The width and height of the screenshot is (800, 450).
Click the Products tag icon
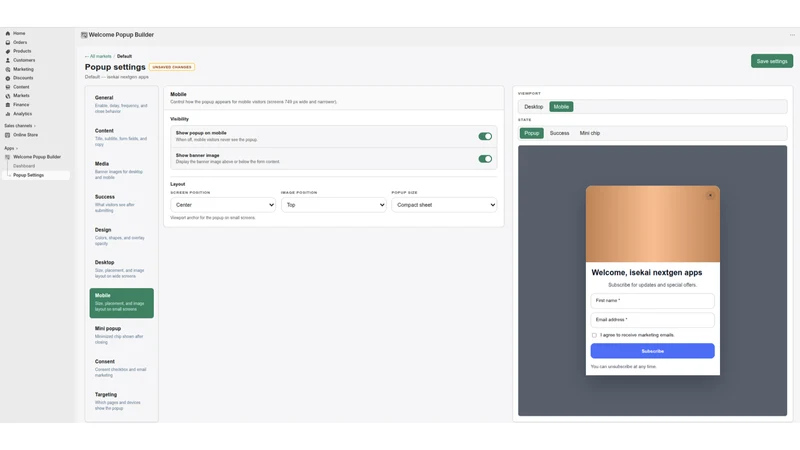(x=8, y=51)
